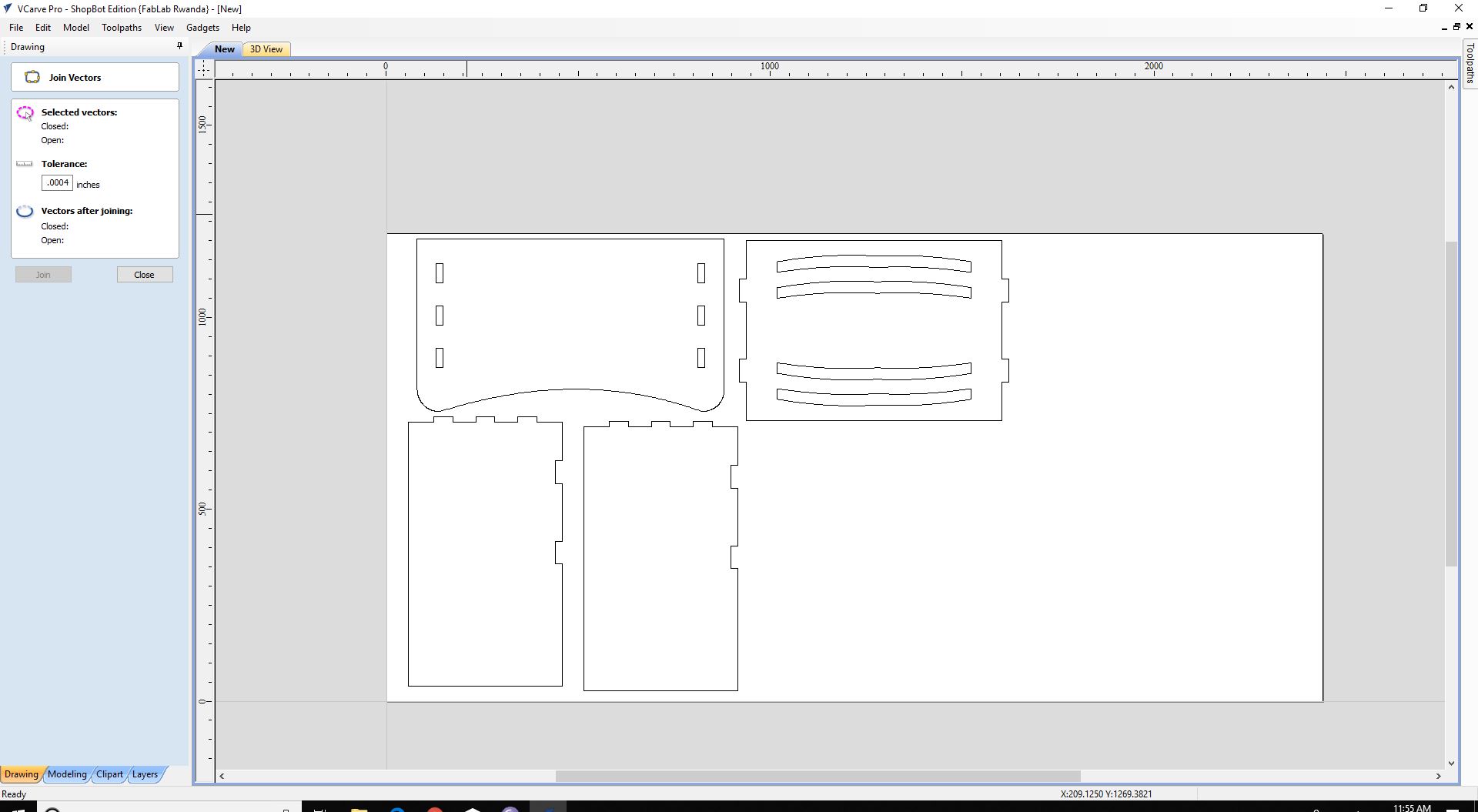Click the vertical scrollbar up arrow
Image resolution: width=1478 pixels, height=812 pixels.
tap(1451, 87)
